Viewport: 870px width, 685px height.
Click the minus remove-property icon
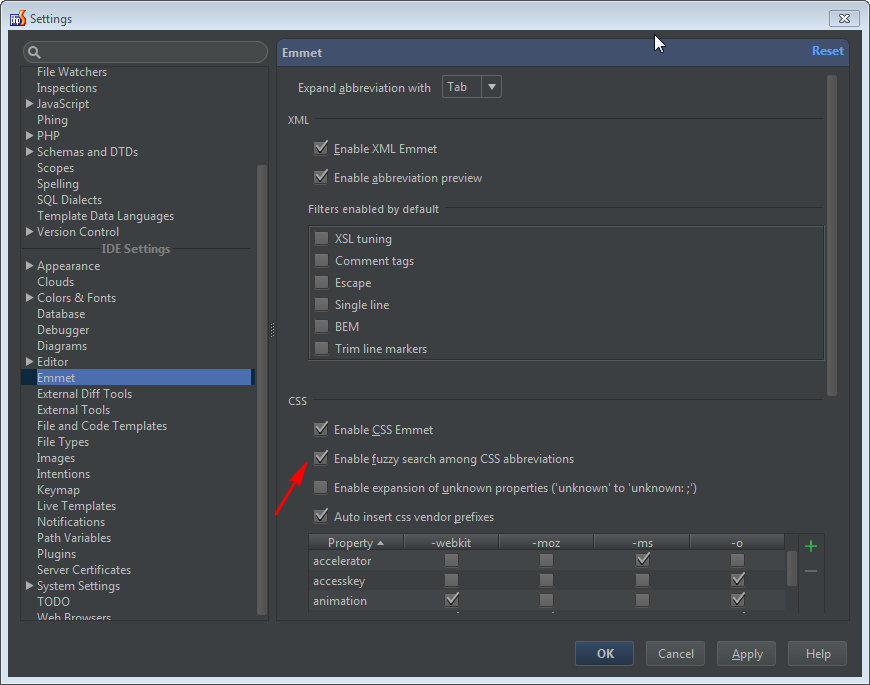tap(811, 571)
